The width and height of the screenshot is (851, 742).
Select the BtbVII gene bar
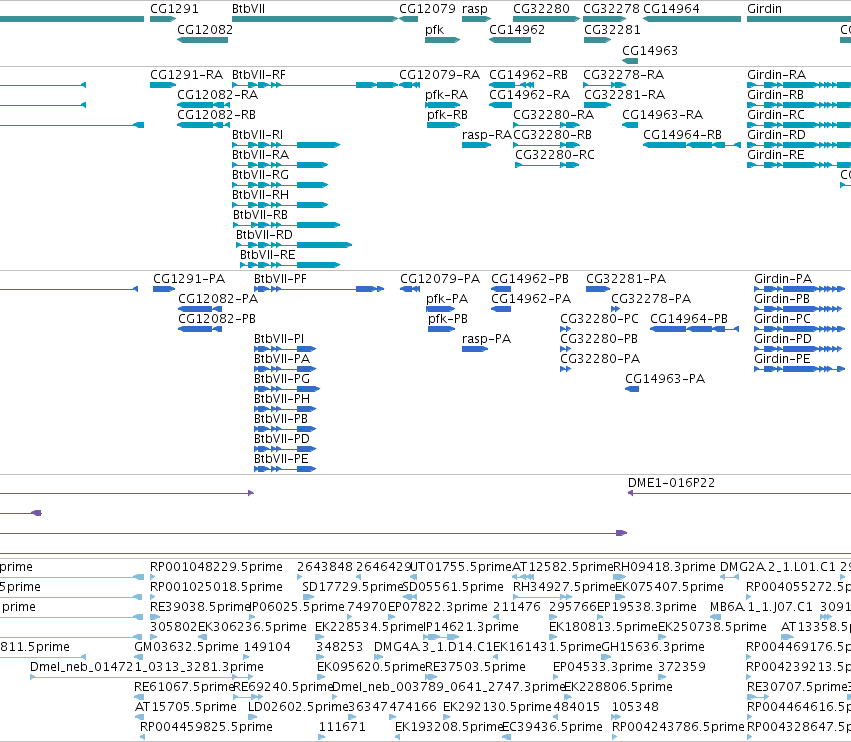click(x=315, y=19)
